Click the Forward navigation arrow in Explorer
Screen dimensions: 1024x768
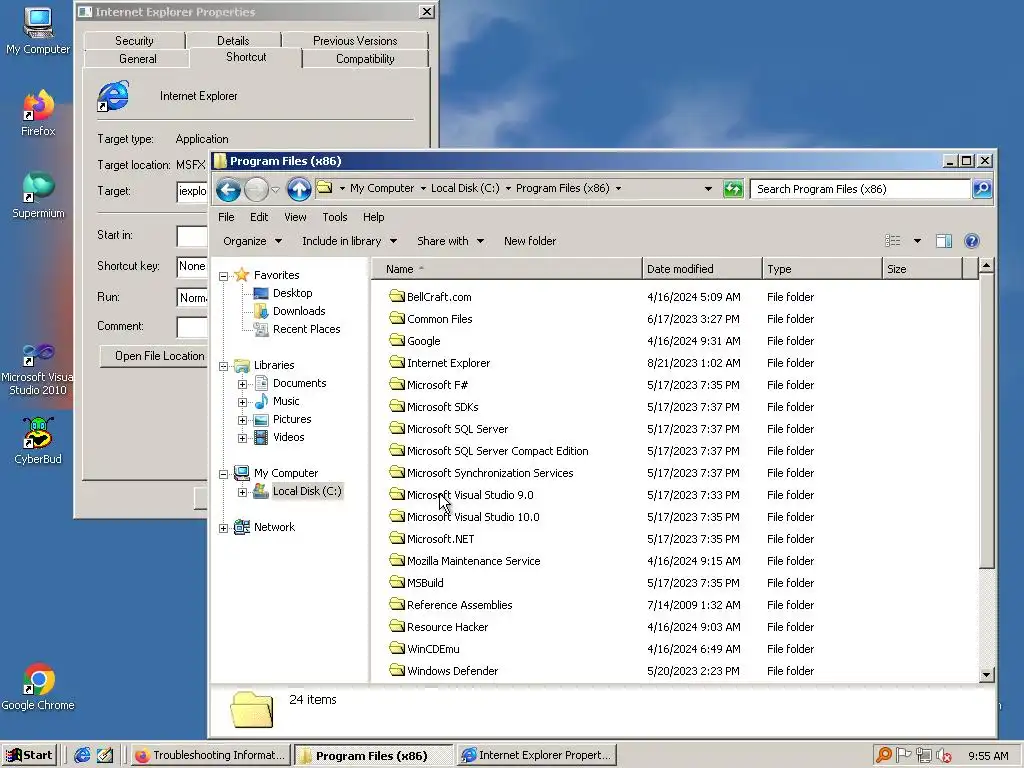256,189
